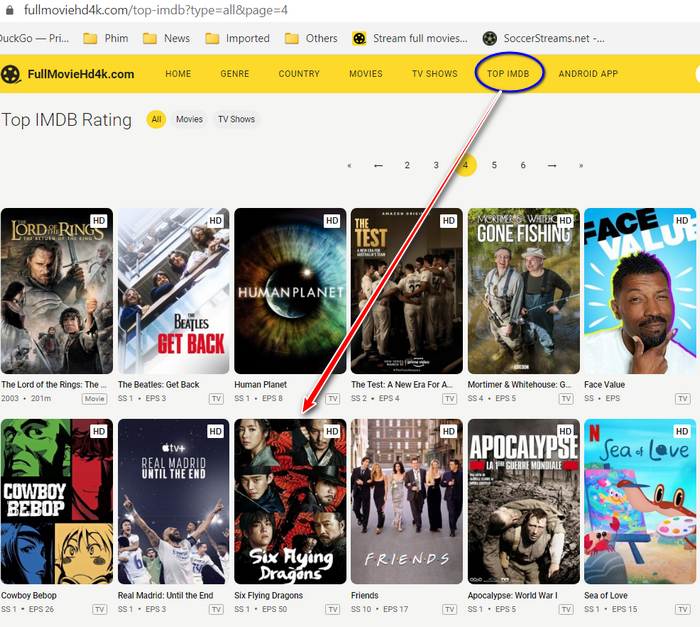Select the Movies filter pill
The width and height of the screenshot is (700, 627).
point(189,119)
